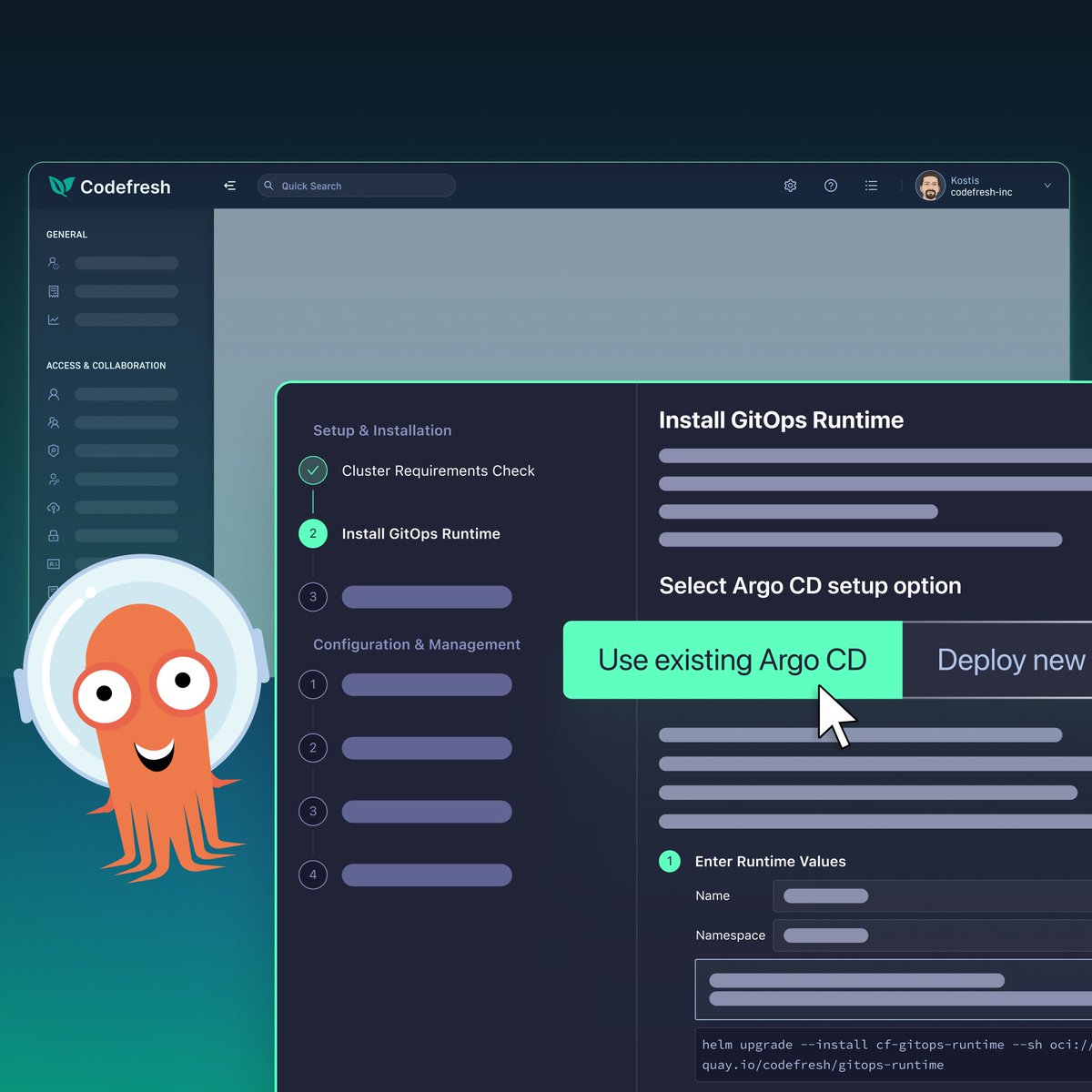Screen dimensions: 1092x1092
Task: Click the Enter Runtime Values step number badge
Action: tap(670, 861)
